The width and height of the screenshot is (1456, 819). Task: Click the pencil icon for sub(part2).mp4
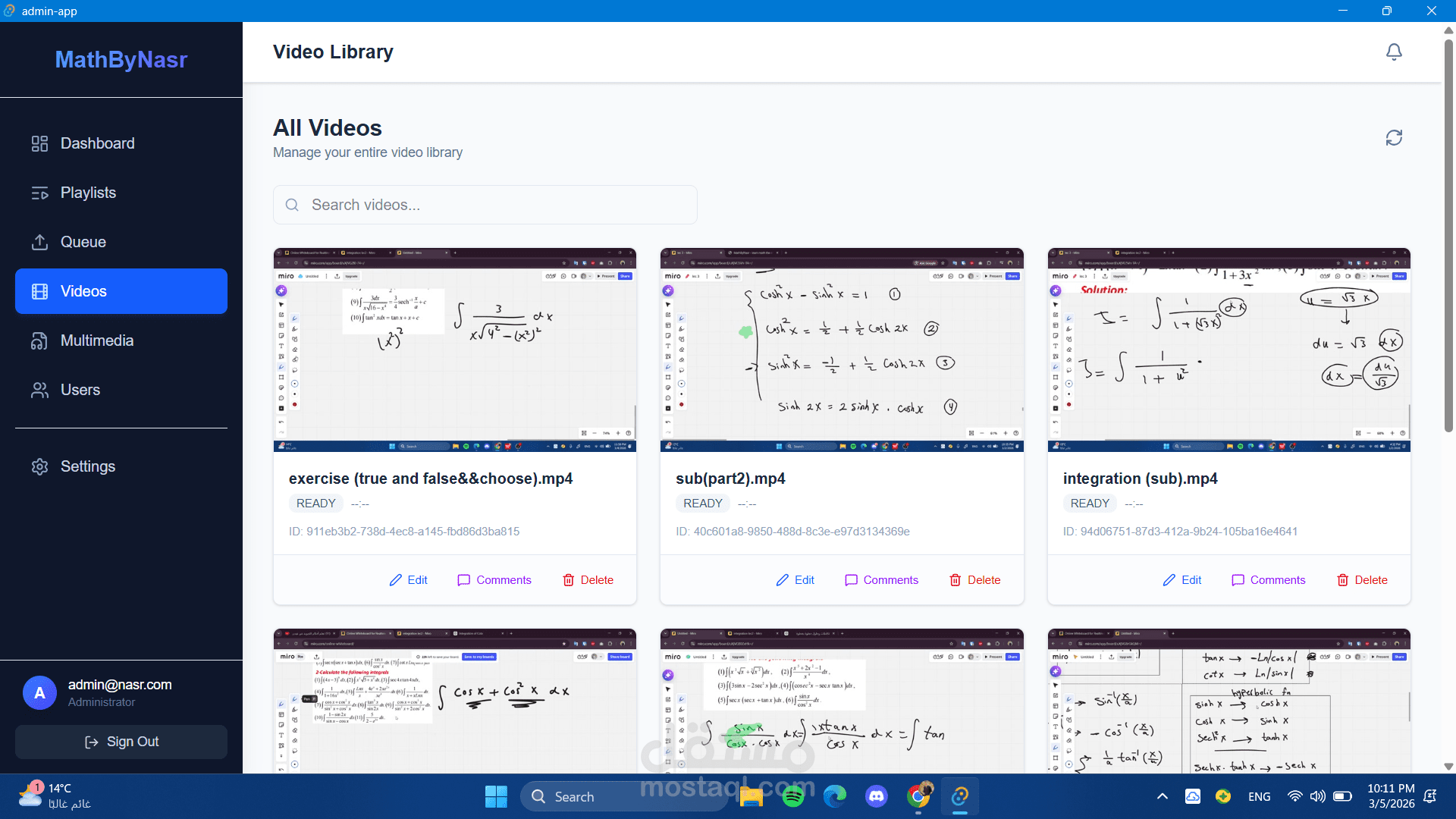coord(783,580)
